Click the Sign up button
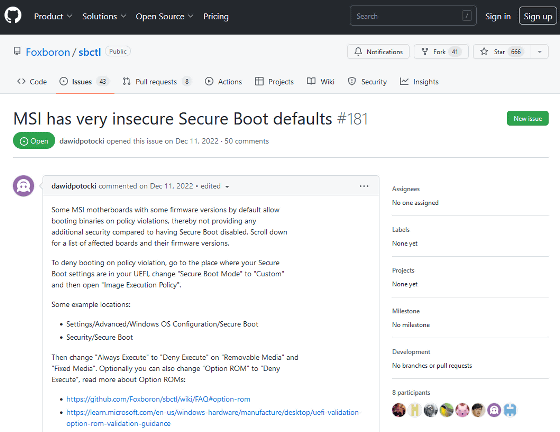 [x=538, y=16]
